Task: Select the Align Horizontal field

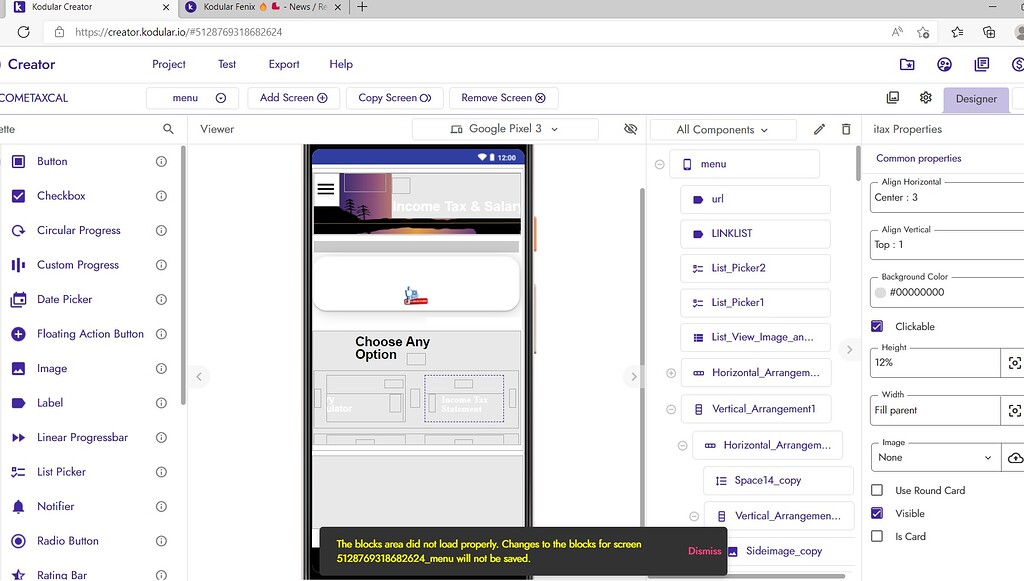Action: point(947,197)
